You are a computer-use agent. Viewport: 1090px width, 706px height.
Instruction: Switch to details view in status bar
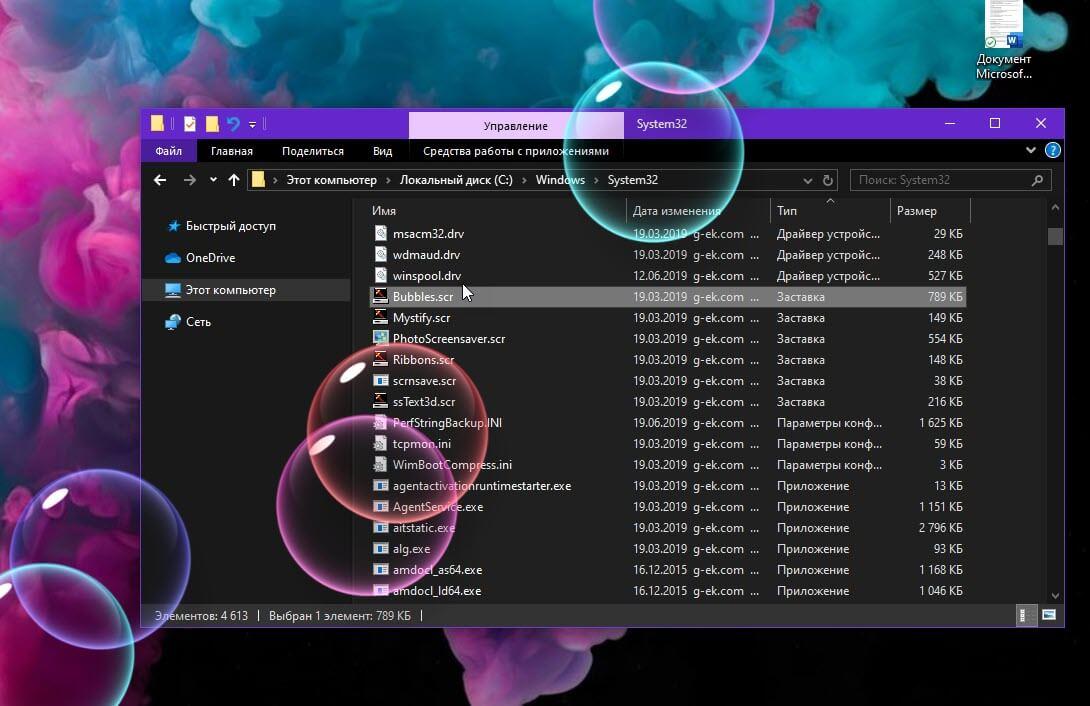tap(1024, 616)
